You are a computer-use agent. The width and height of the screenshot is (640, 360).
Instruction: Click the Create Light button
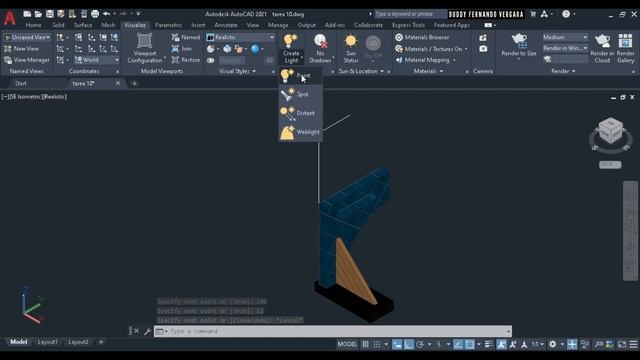point(291,49)
